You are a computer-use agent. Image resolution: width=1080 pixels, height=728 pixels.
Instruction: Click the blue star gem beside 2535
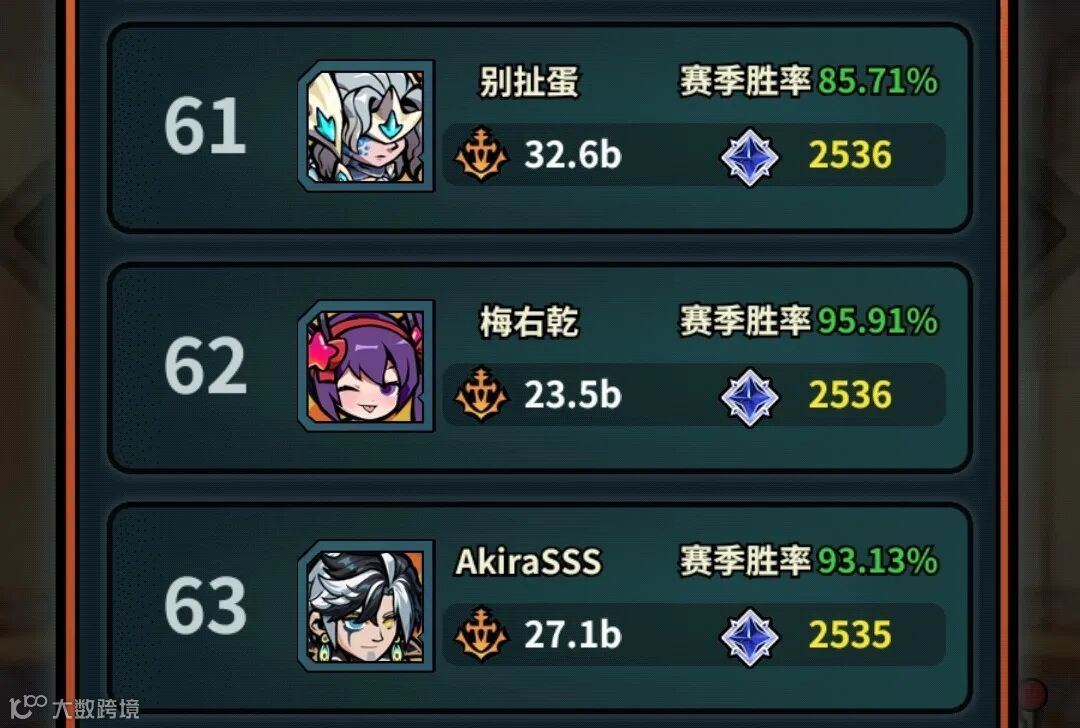tap(749, 637)
